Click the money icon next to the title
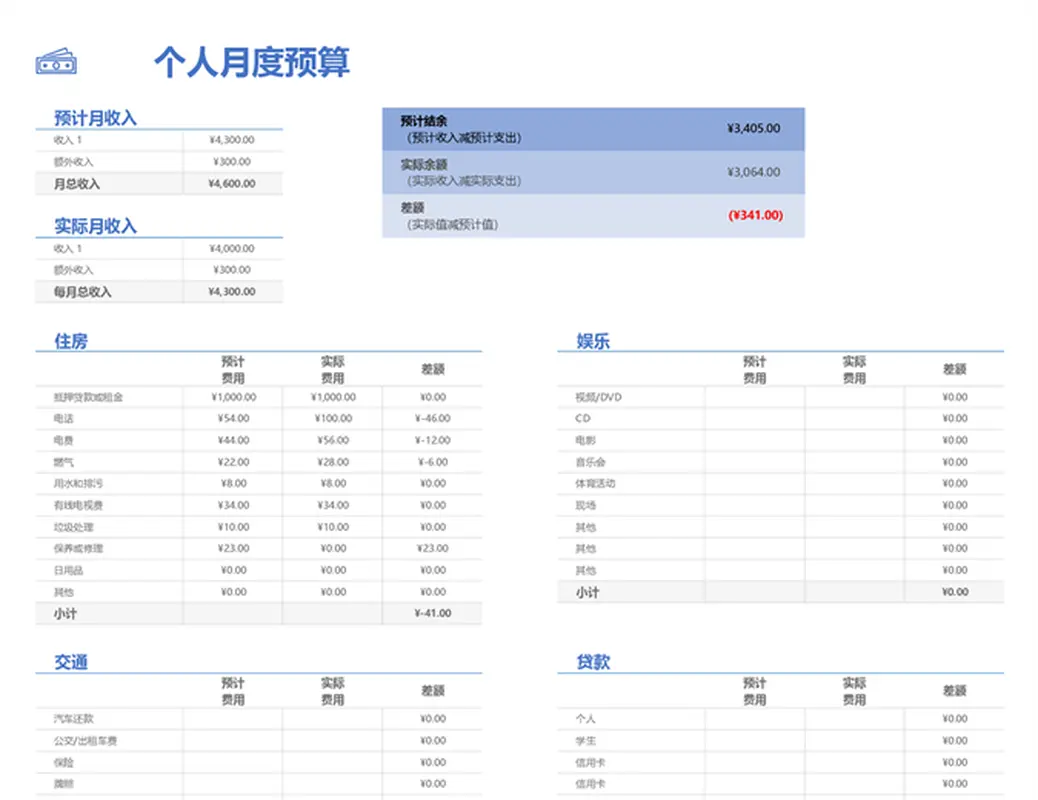 point(57,61)
